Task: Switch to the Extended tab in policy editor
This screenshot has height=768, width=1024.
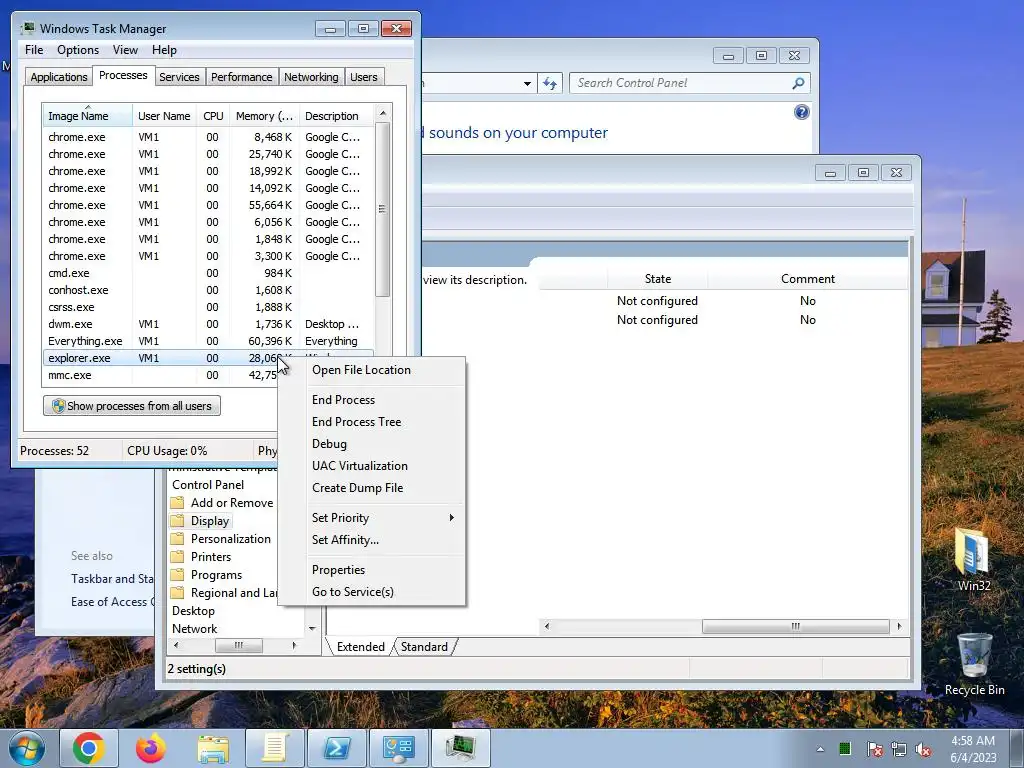Action: 360,647
